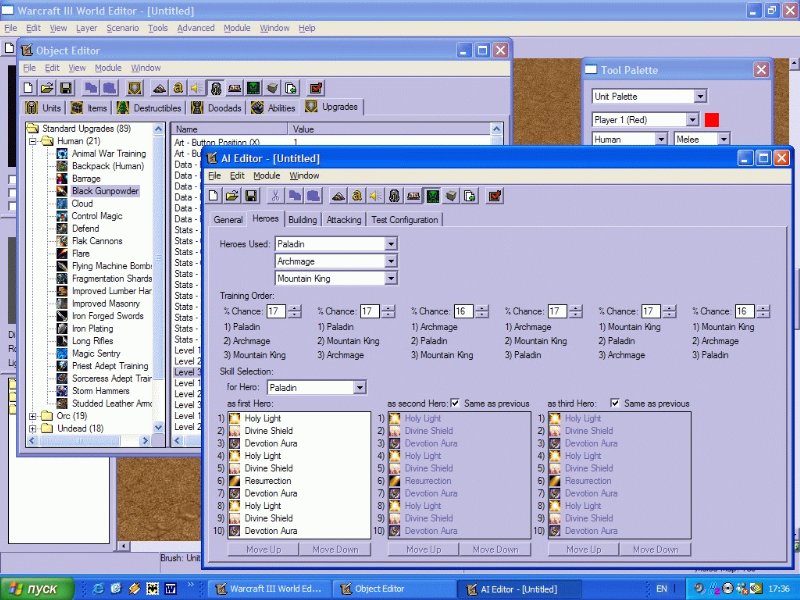Open the Scenario menu in World Editor

click(x=122, y=28)
